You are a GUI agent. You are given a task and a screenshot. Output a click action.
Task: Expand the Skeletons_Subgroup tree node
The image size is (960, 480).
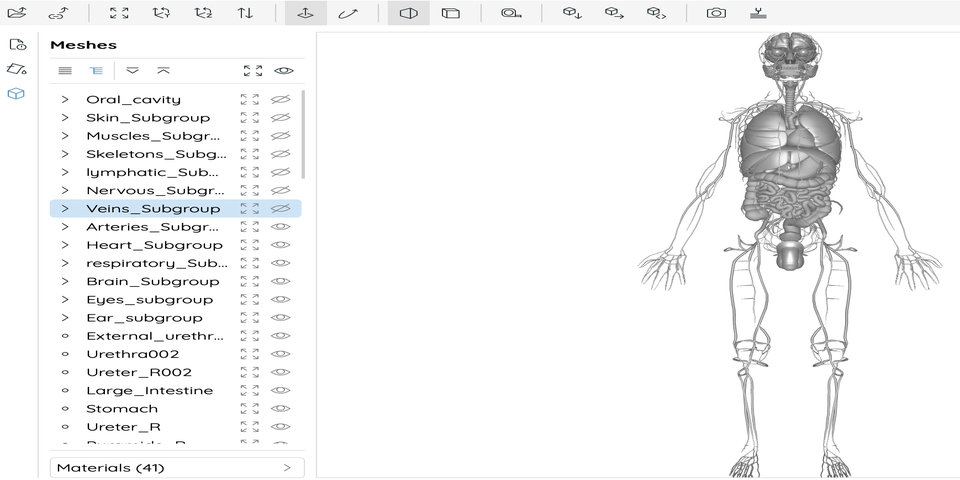pos(65,154)
